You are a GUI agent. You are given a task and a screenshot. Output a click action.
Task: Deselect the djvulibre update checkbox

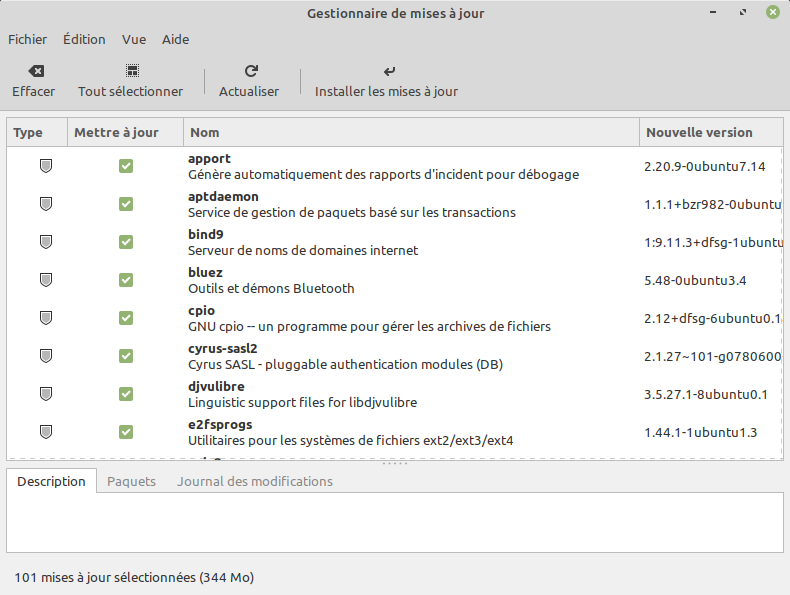126,394
